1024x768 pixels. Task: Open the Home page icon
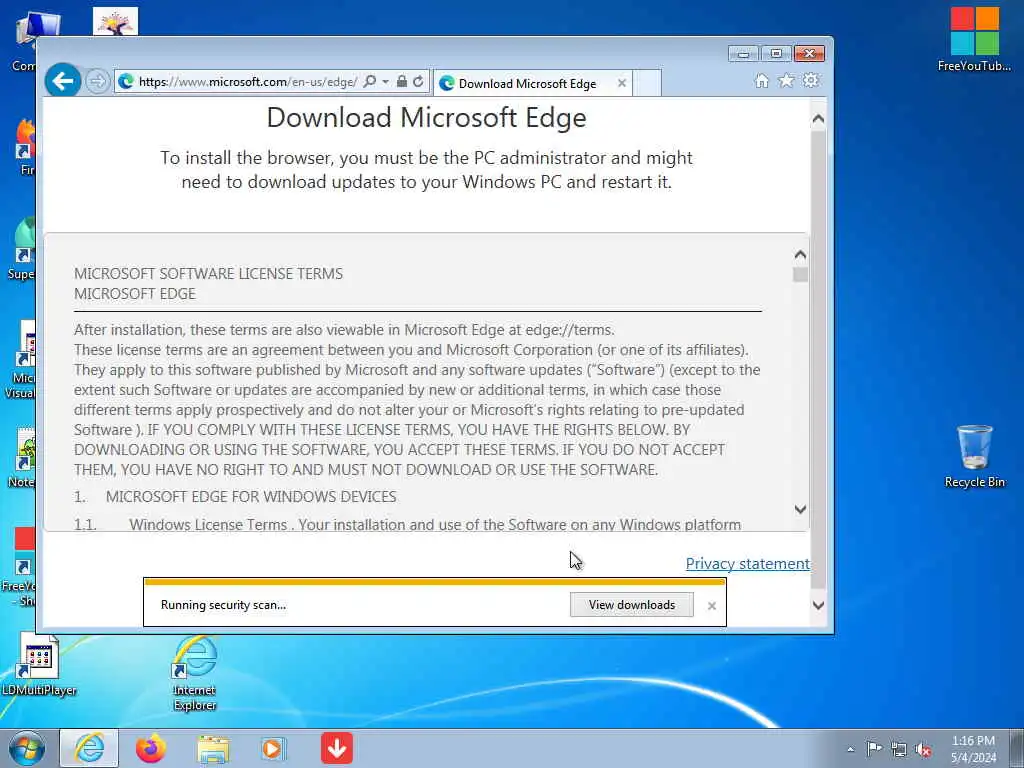(x=761, y=80)
